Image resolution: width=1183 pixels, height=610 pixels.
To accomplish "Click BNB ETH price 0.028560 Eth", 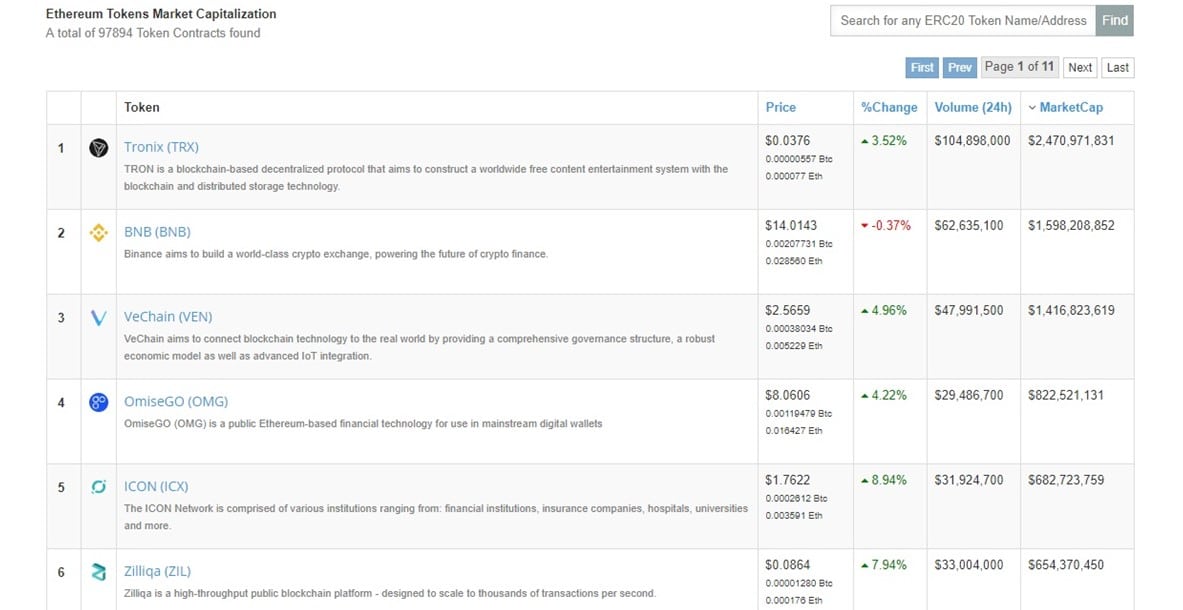I will [x=794, y=261].
